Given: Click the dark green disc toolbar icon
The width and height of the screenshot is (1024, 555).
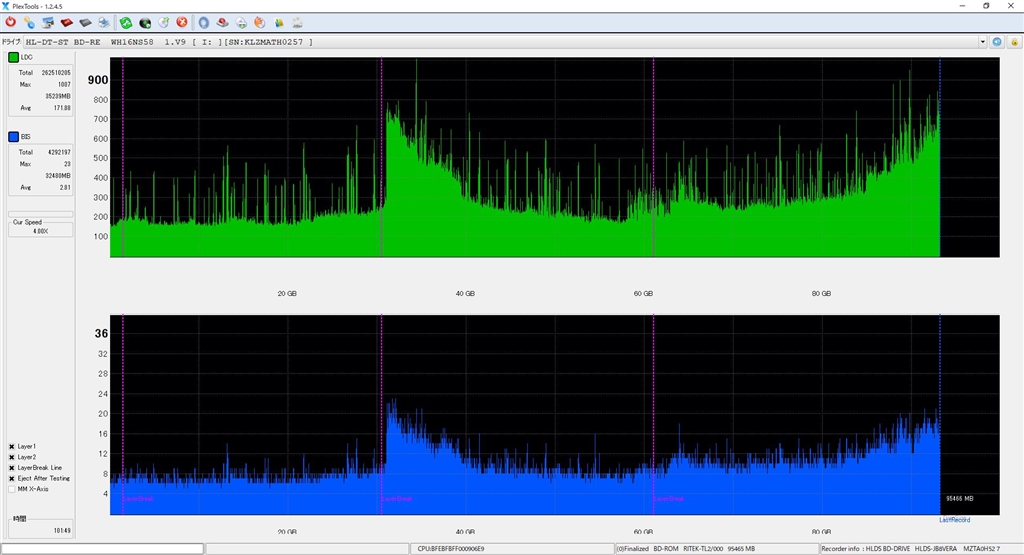Looking at the screenshot, I should click(x=145, y=22).
